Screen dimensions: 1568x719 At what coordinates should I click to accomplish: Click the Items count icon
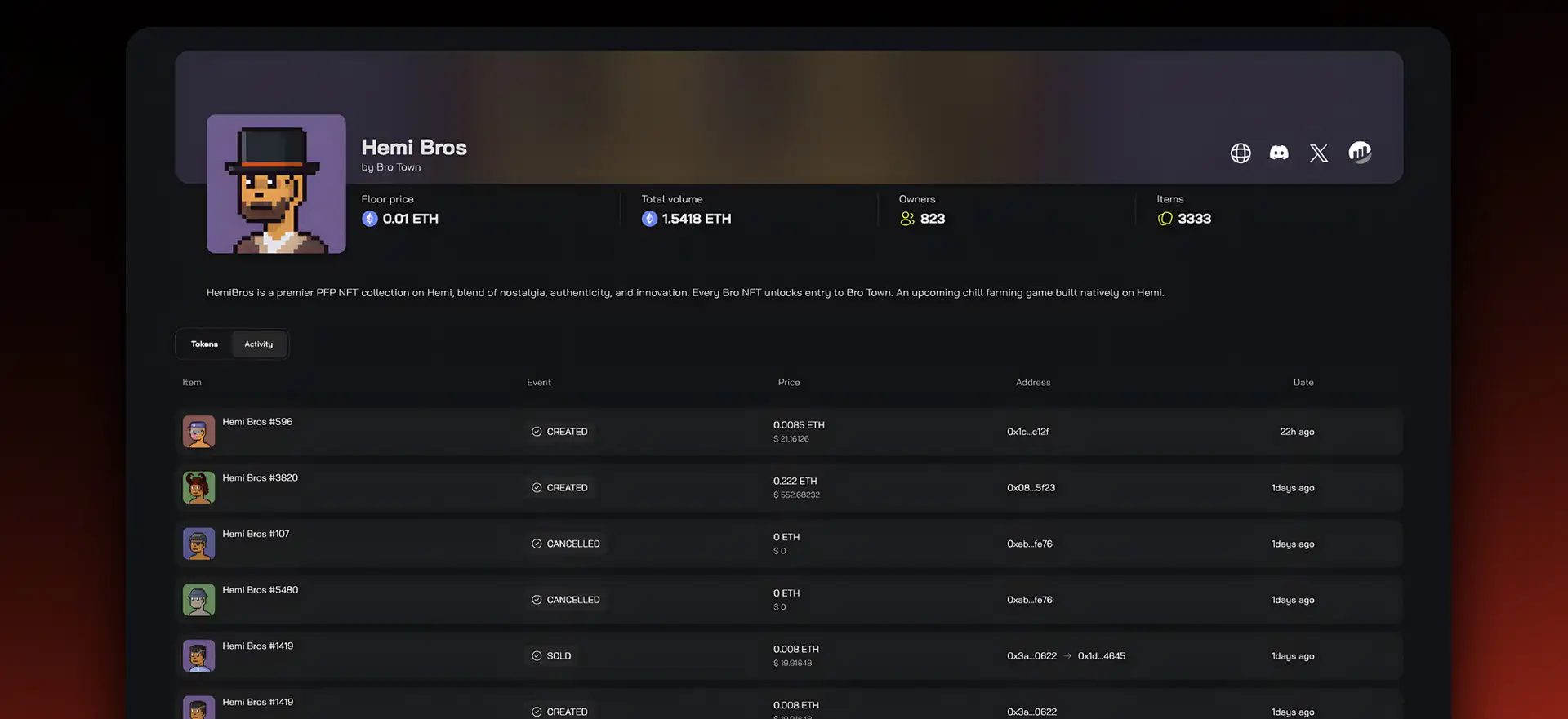pyautogui.click(x=1165, y=219)
